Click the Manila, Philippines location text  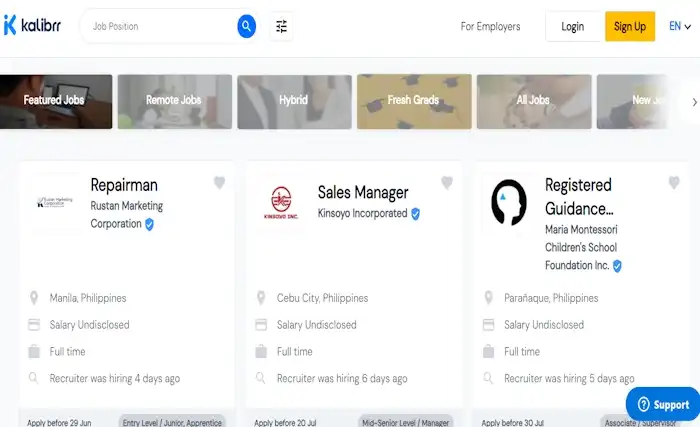[88, 298]
